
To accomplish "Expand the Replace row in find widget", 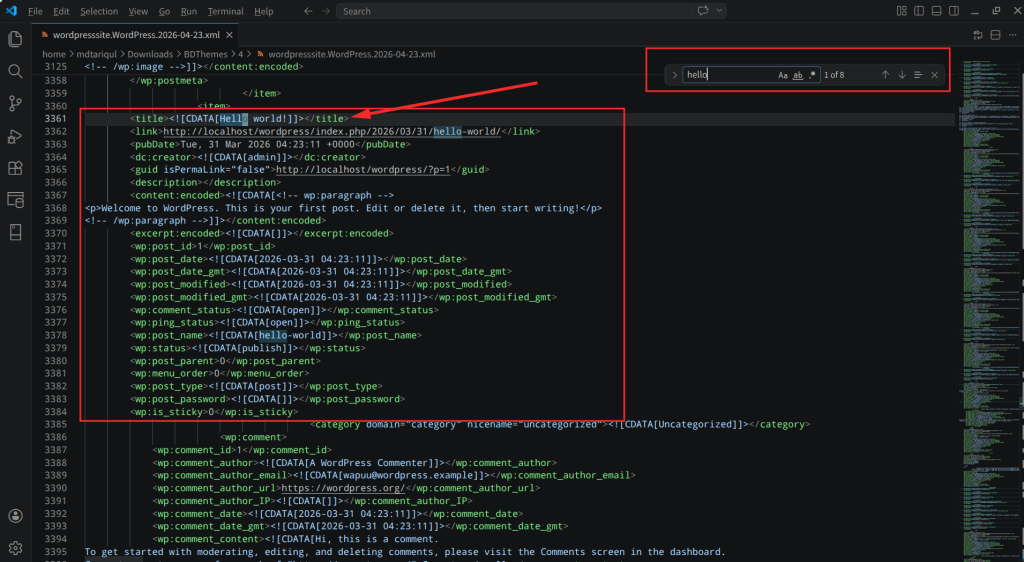I will click(675, 74).
